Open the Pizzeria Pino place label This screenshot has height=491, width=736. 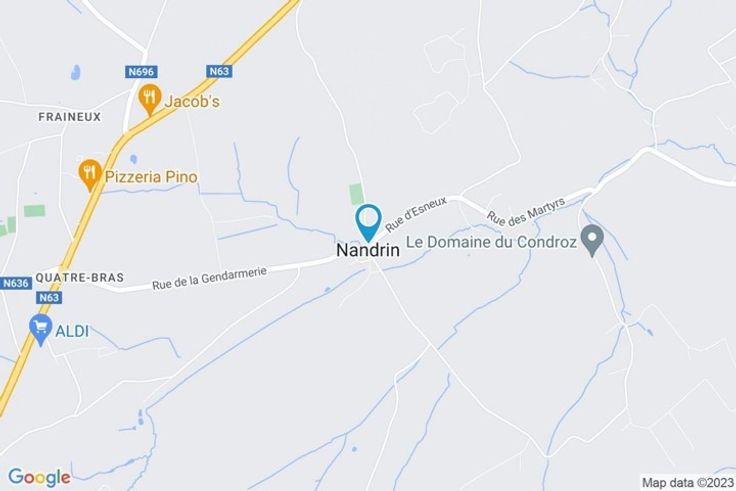point(151,177)
